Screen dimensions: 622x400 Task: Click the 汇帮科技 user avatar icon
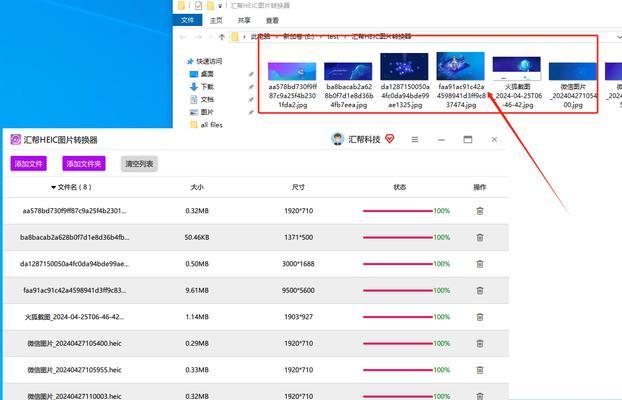click(338, 139)
